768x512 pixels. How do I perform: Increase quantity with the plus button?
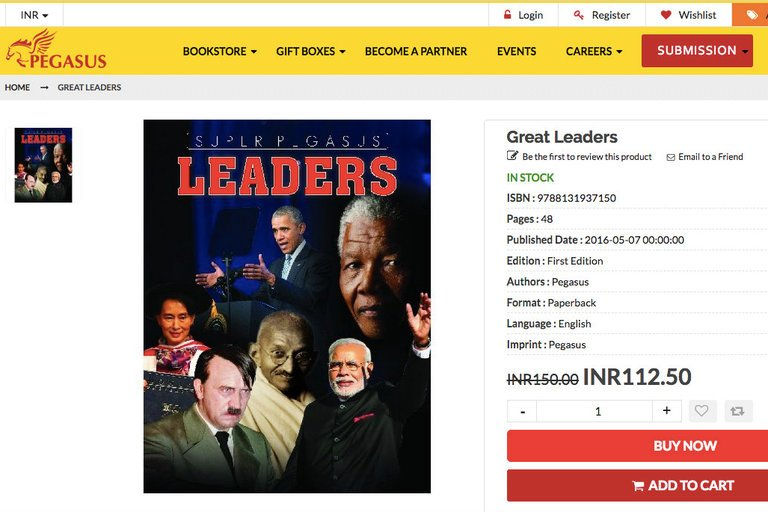(x=667, y=411)
